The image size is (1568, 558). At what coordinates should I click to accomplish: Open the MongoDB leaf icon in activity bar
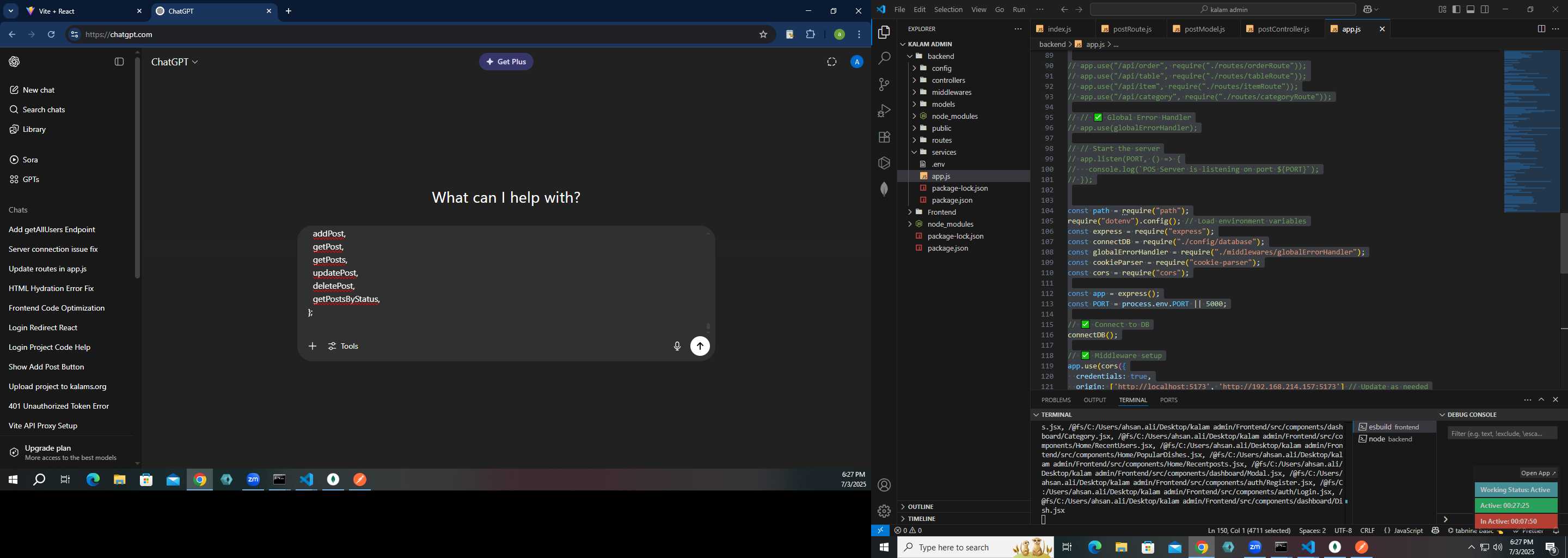tap(884, 190)
